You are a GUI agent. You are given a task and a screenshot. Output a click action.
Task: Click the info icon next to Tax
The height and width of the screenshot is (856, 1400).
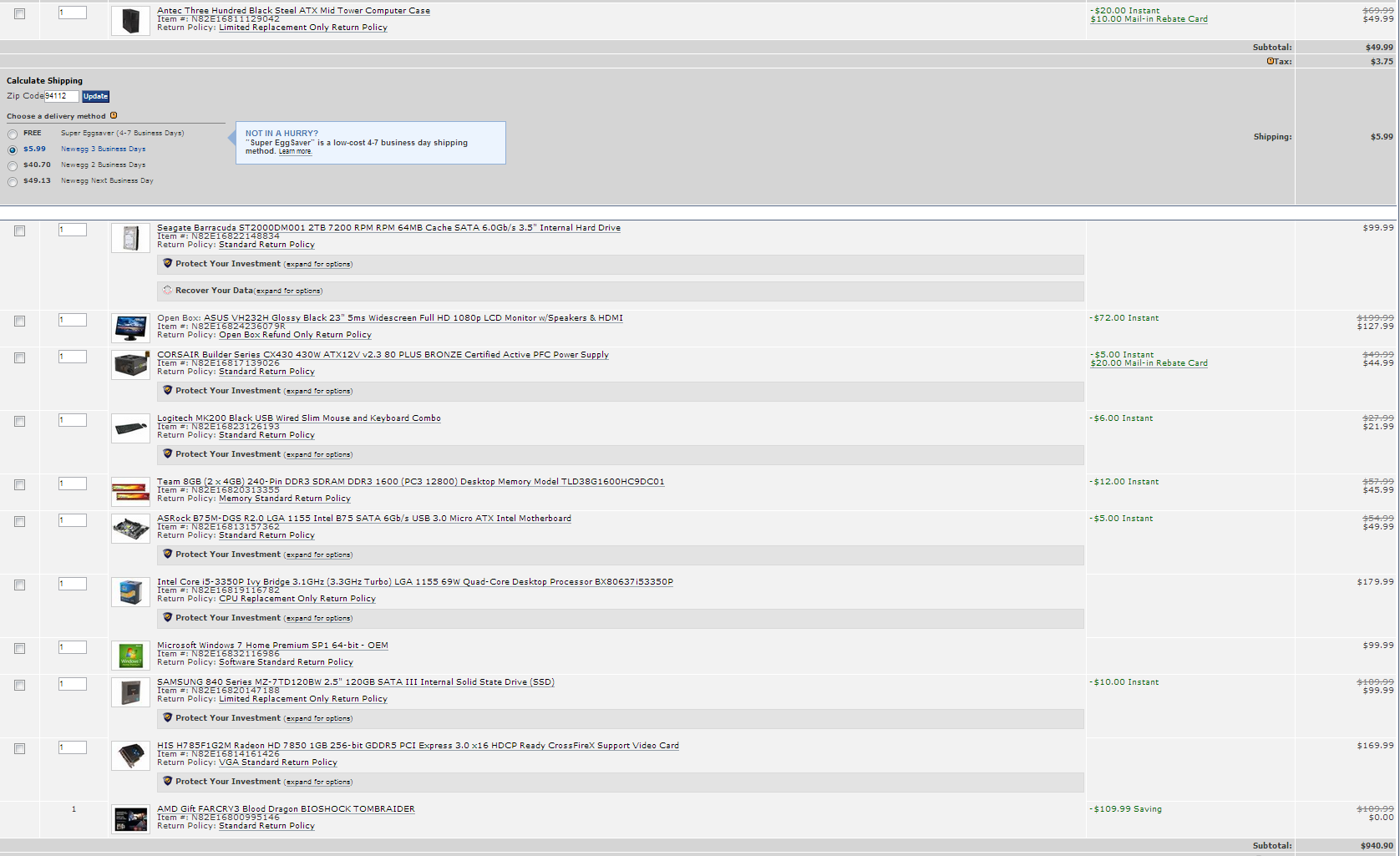click(1271, 61)
